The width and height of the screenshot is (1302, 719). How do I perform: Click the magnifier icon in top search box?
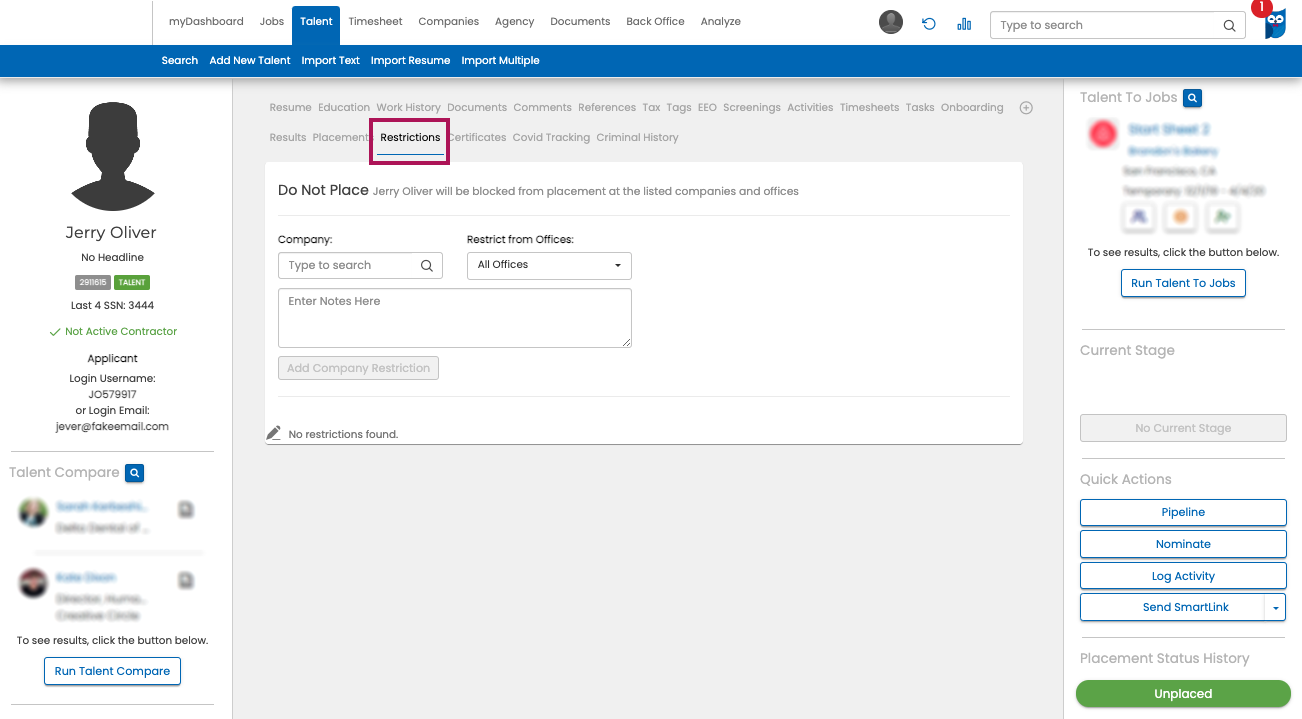coord(1229,26)
